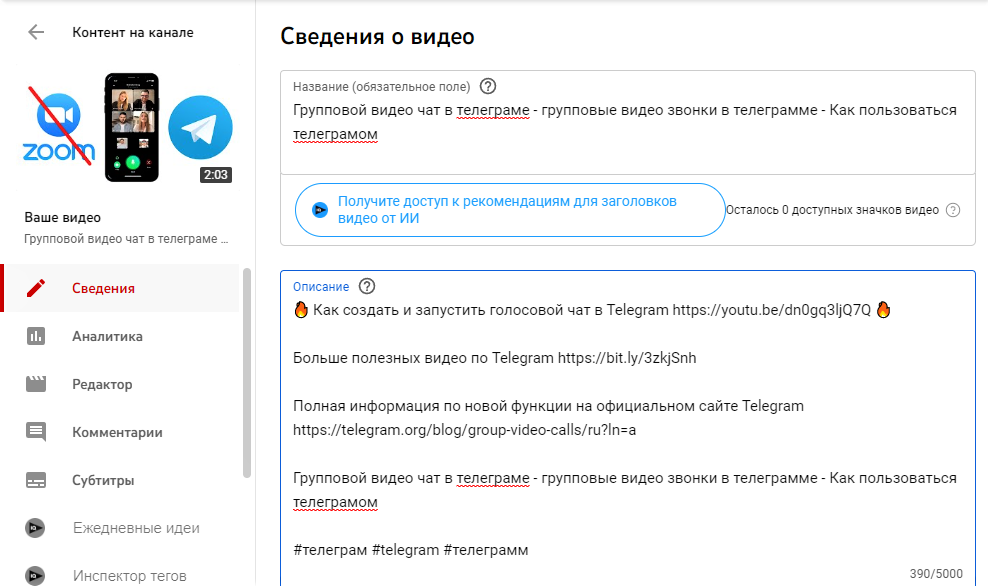Viewport: 988px width, 586px height.
Task: Show help for the Название field
Action: (488, 86)
